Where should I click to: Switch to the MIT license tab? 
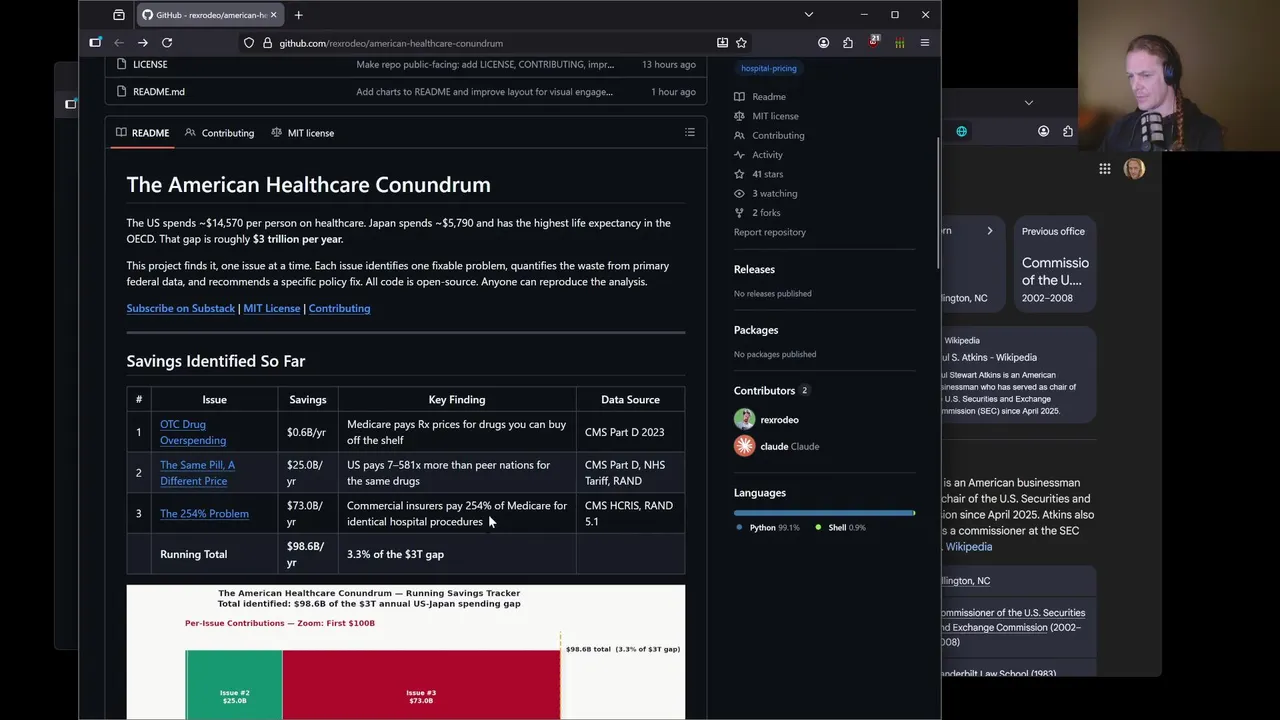click(302, 132)
